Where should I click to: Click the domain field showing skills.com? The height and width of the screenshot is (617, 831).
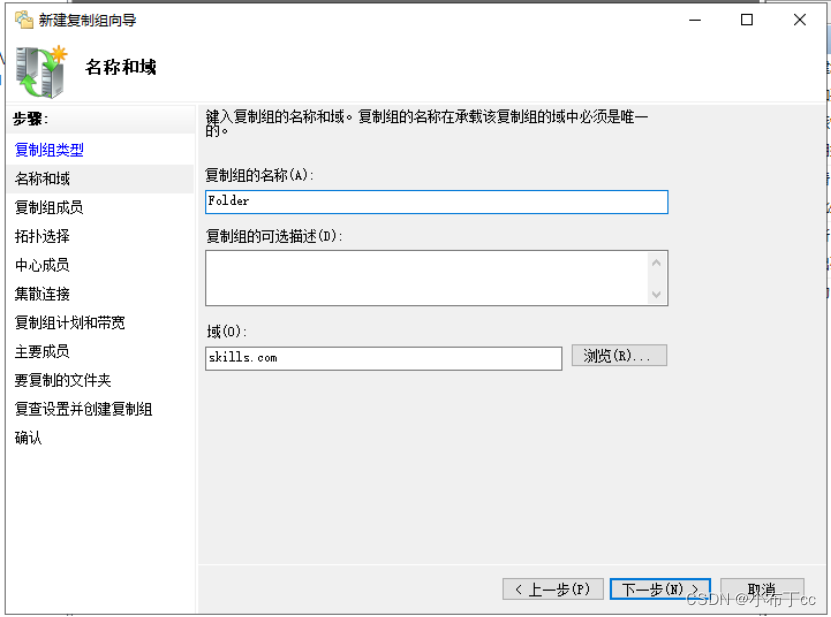pos(383,355)
